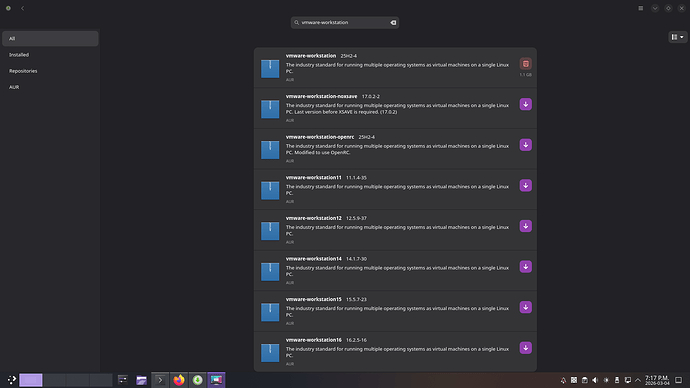Install vmware-workstation12 via download button
This screenshot has height=388, width=690.
pos(525,226)
